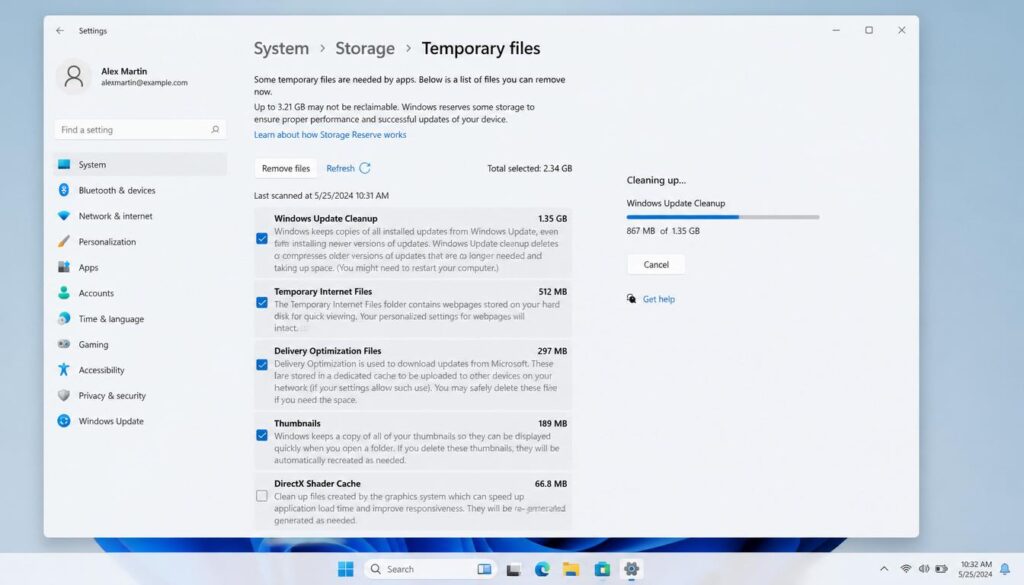
Task: Click the Bluetooth icon in sidebar
Action: (63, 190)
